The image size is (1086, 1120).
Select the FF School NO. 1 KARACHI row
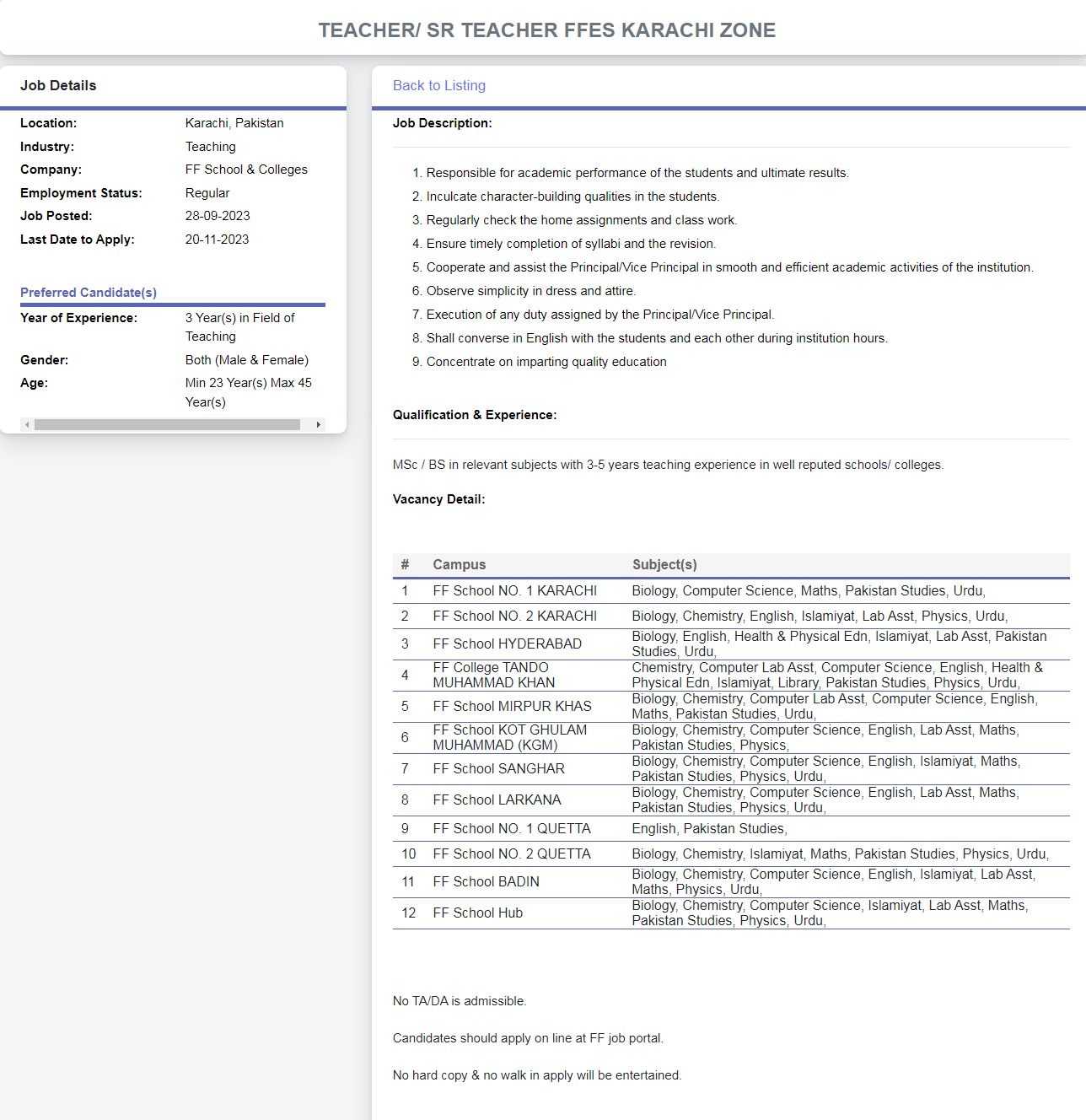[x=514, y=591]
